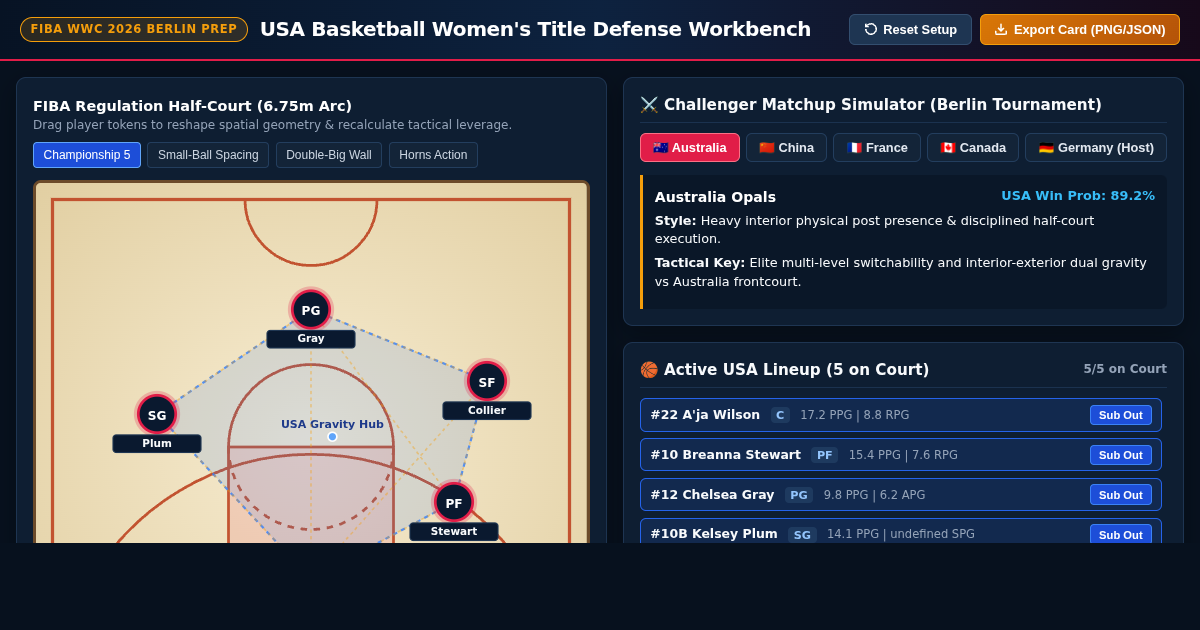Sub out #10 Breanna Stewart

1120,455
